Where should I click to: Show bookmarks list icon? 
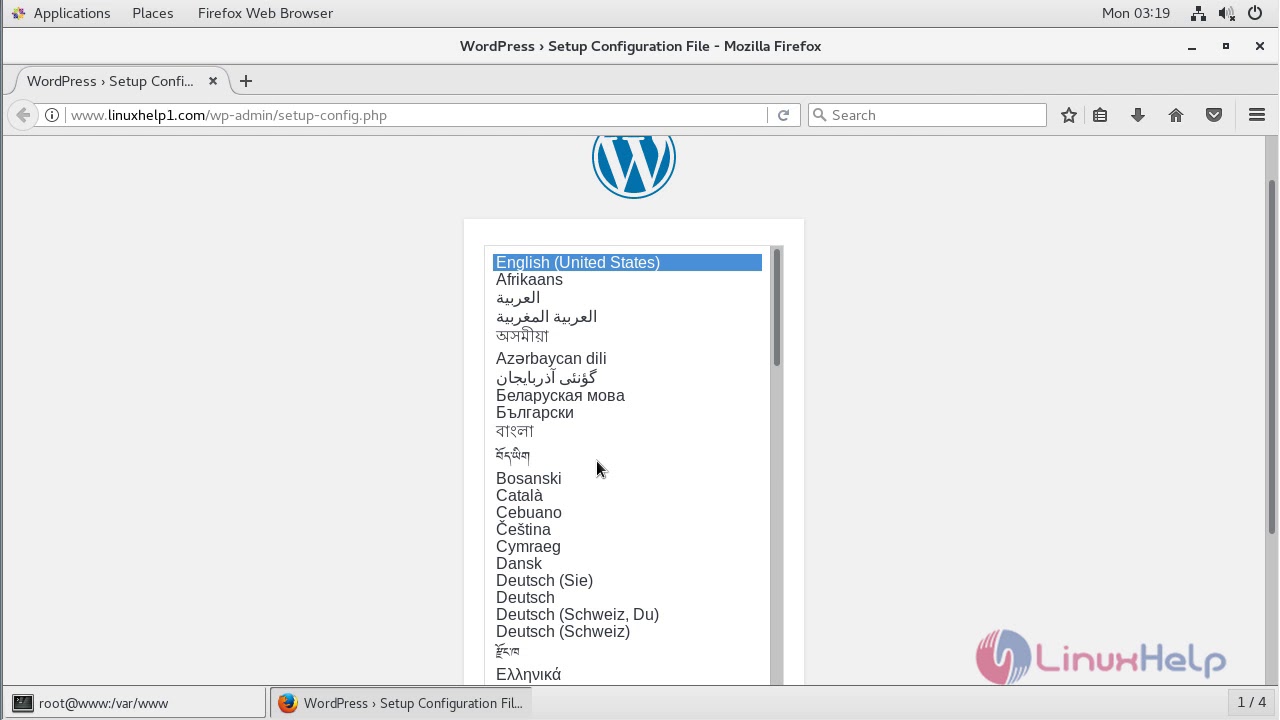pos(1100,115)
